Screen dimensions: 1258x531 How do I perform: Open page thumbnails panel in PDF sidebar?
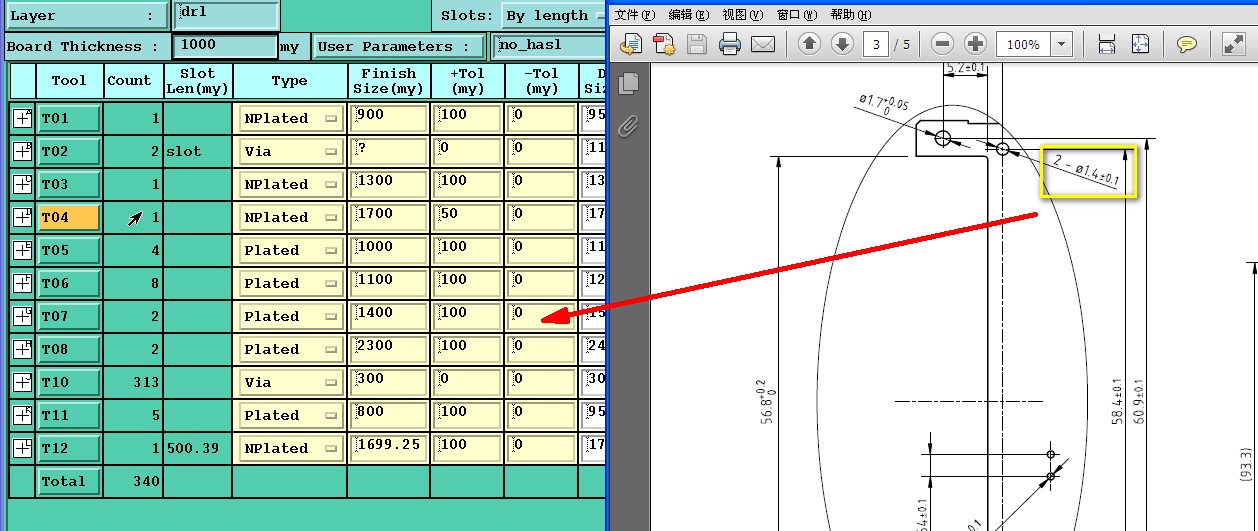[x=629, y=85]
